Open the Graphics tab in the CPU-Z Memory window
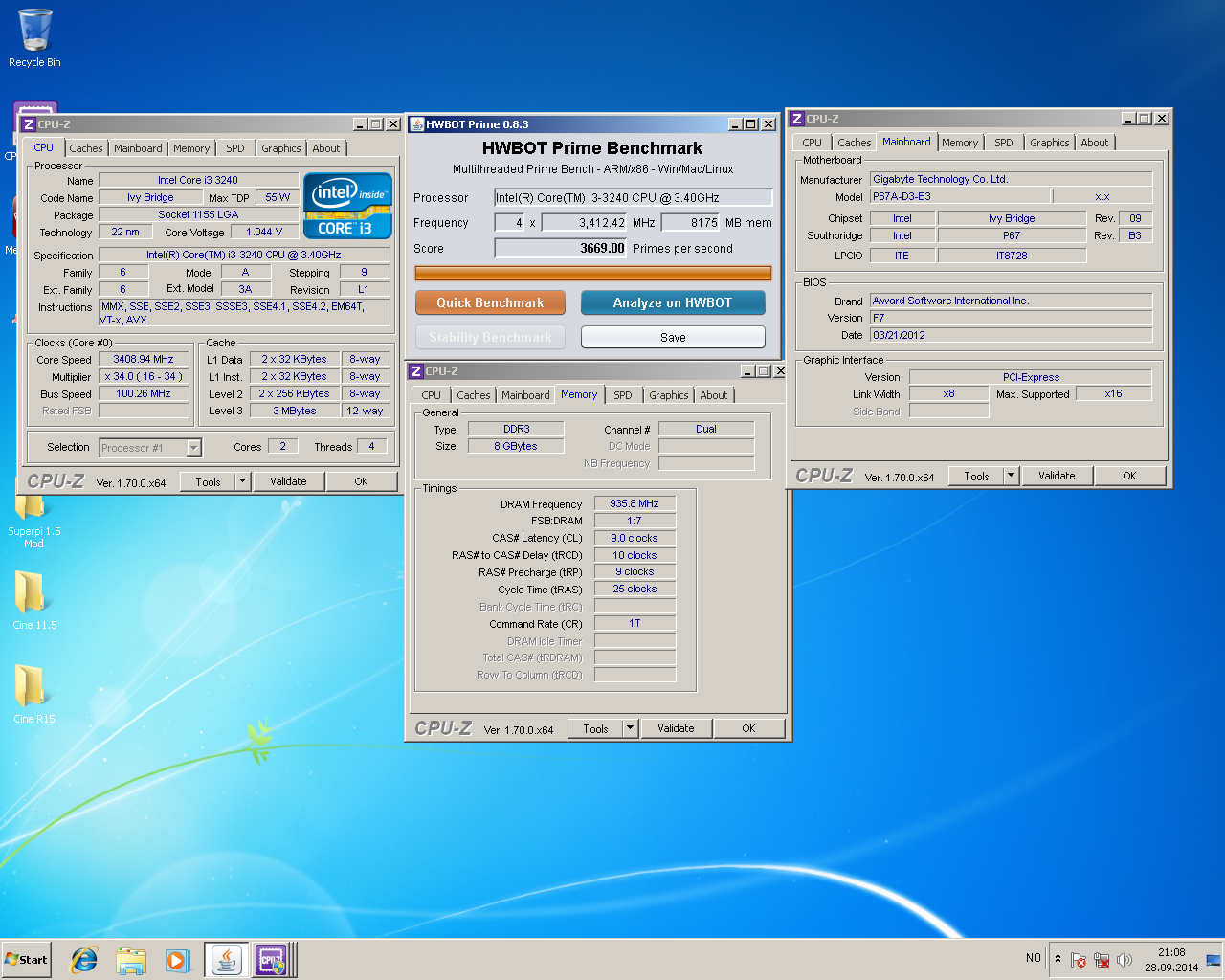 tap(668, 395)
